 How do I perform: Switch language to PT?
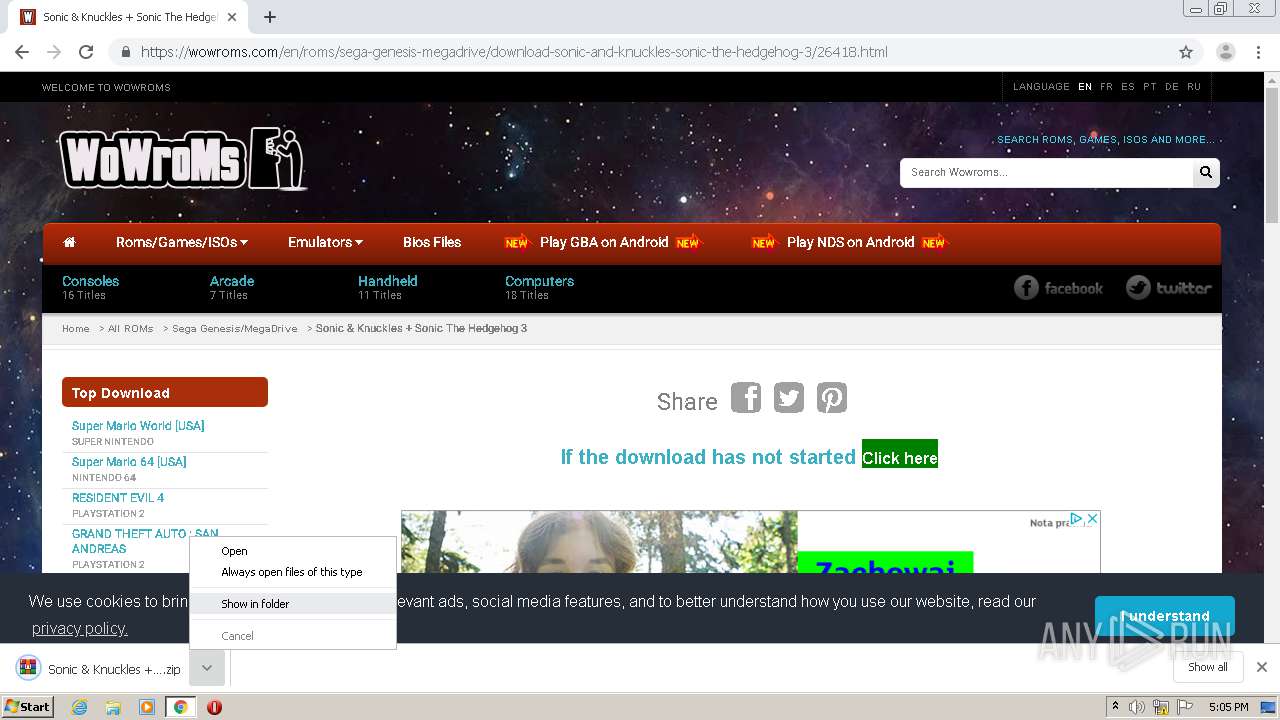point(1150,87)
